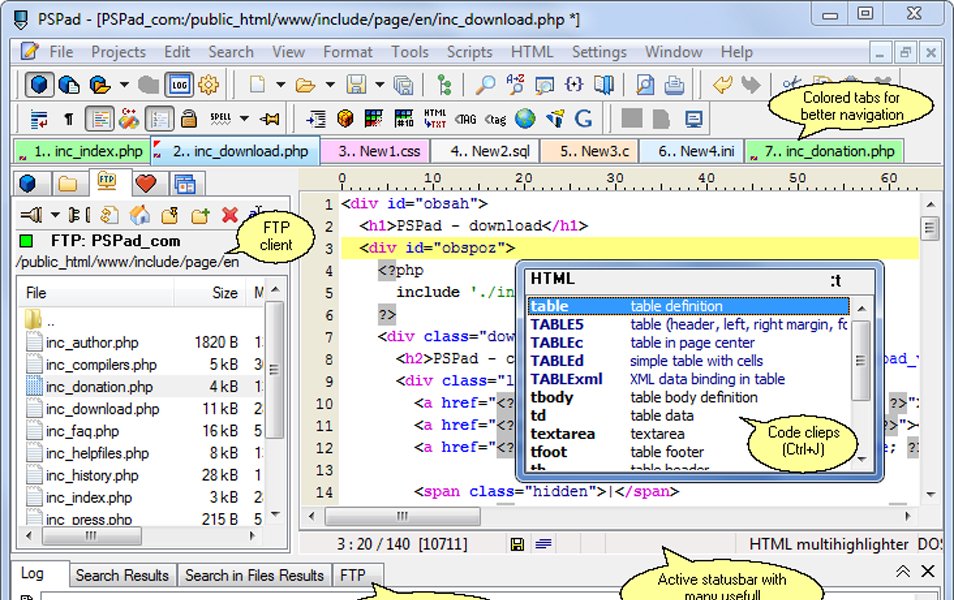Screen dimensions: 954x600
Task: Click the color palette cube icon
Action: click(345, 119)
